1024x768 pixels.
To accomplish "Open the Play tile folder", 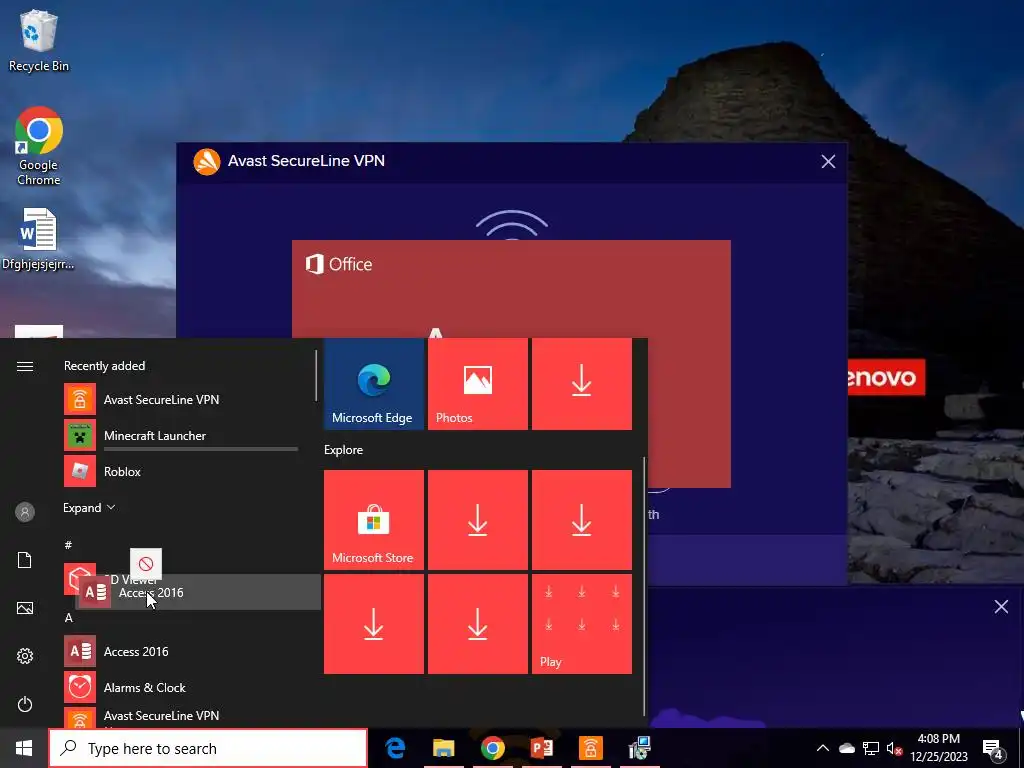I will tap(582, 624).
